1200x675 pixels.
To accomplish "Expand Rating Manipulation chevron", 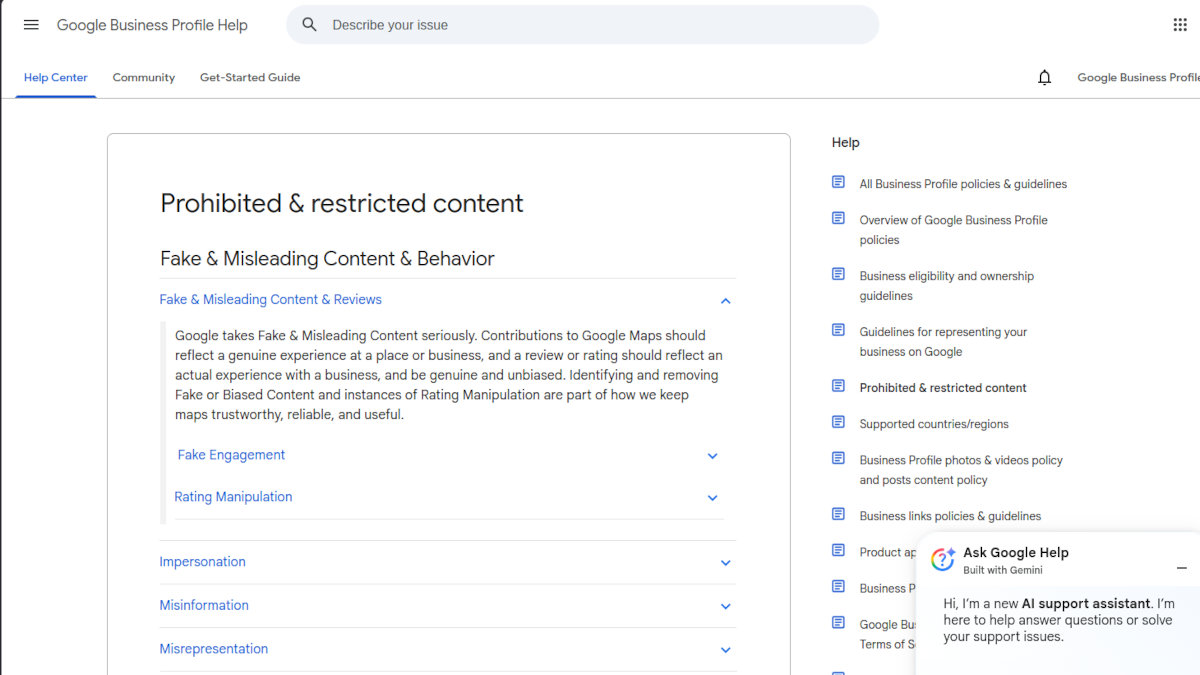I will (x=713, y=498).
